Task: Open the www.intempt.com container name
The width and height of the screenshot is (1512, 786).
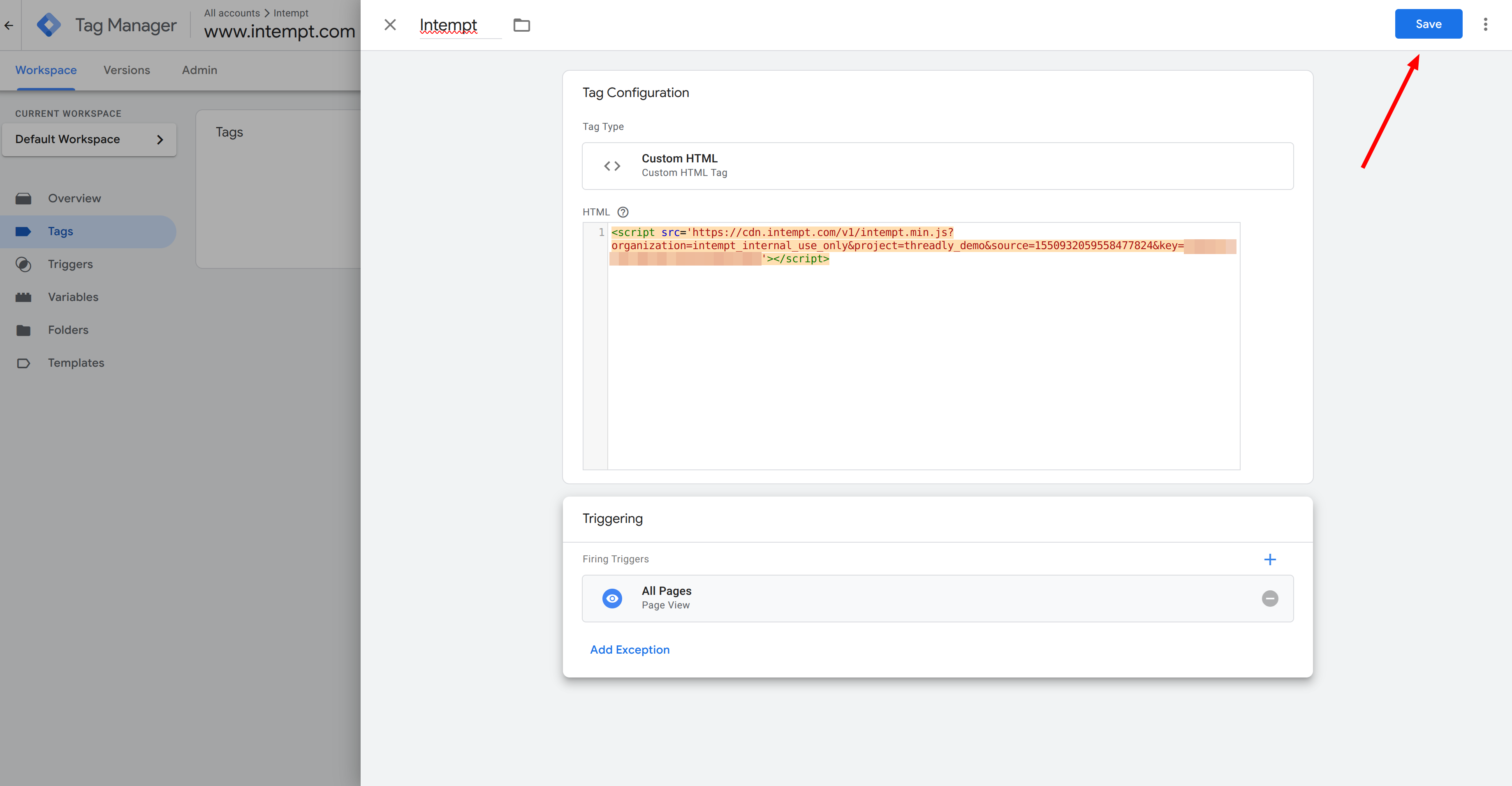Action: point(279,31)
